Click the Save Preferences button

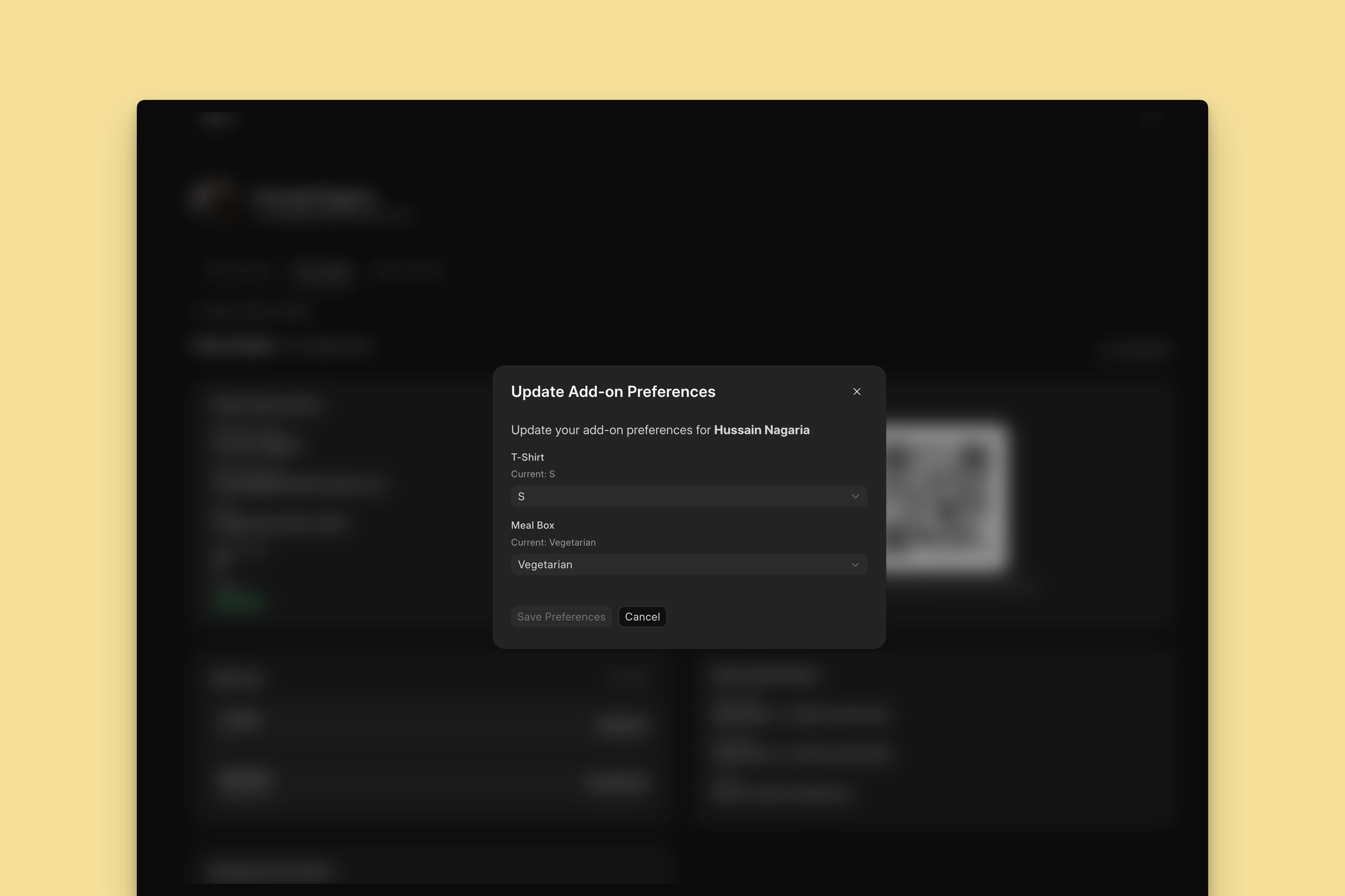tap(561, 617)
